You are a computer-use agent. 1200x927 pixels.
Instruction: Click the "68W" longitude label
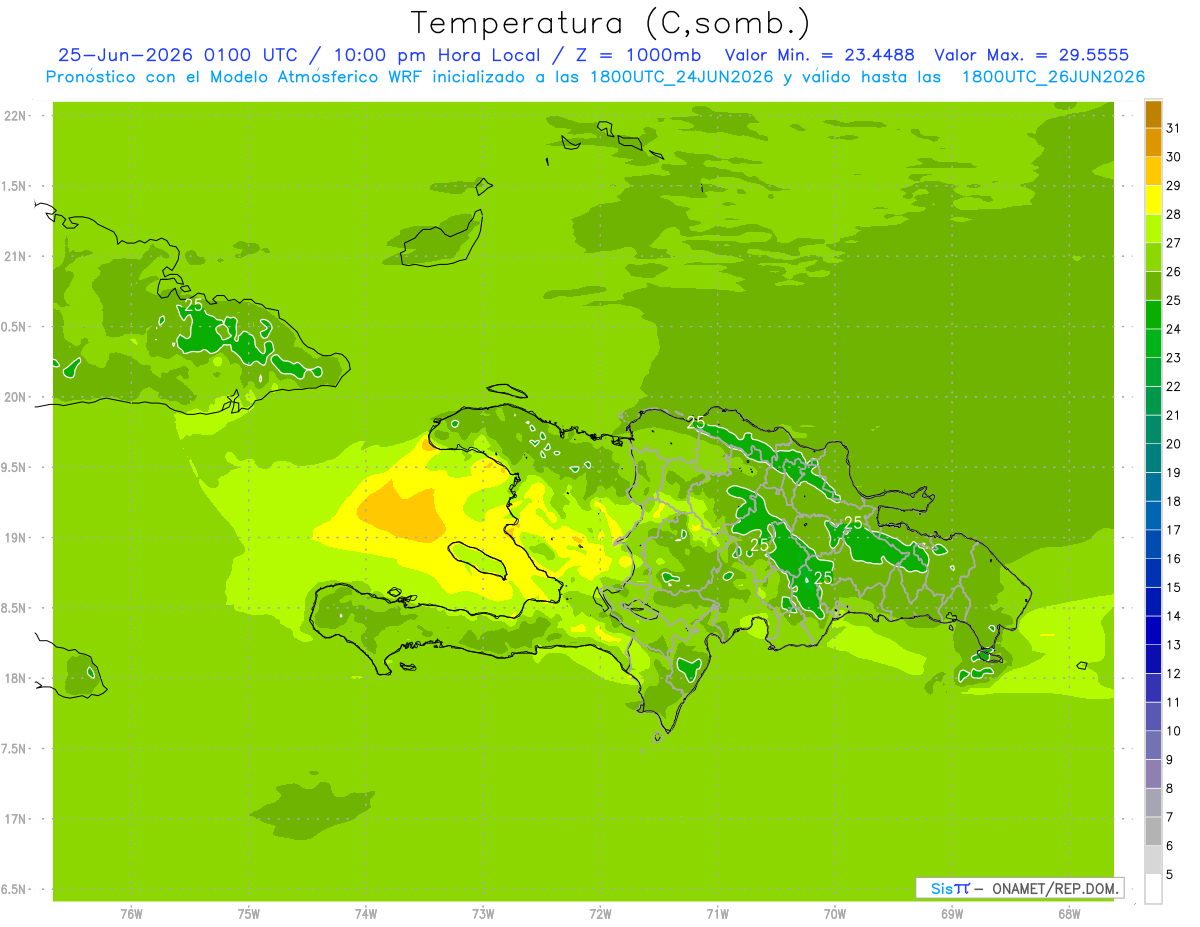pos(1069,914)
